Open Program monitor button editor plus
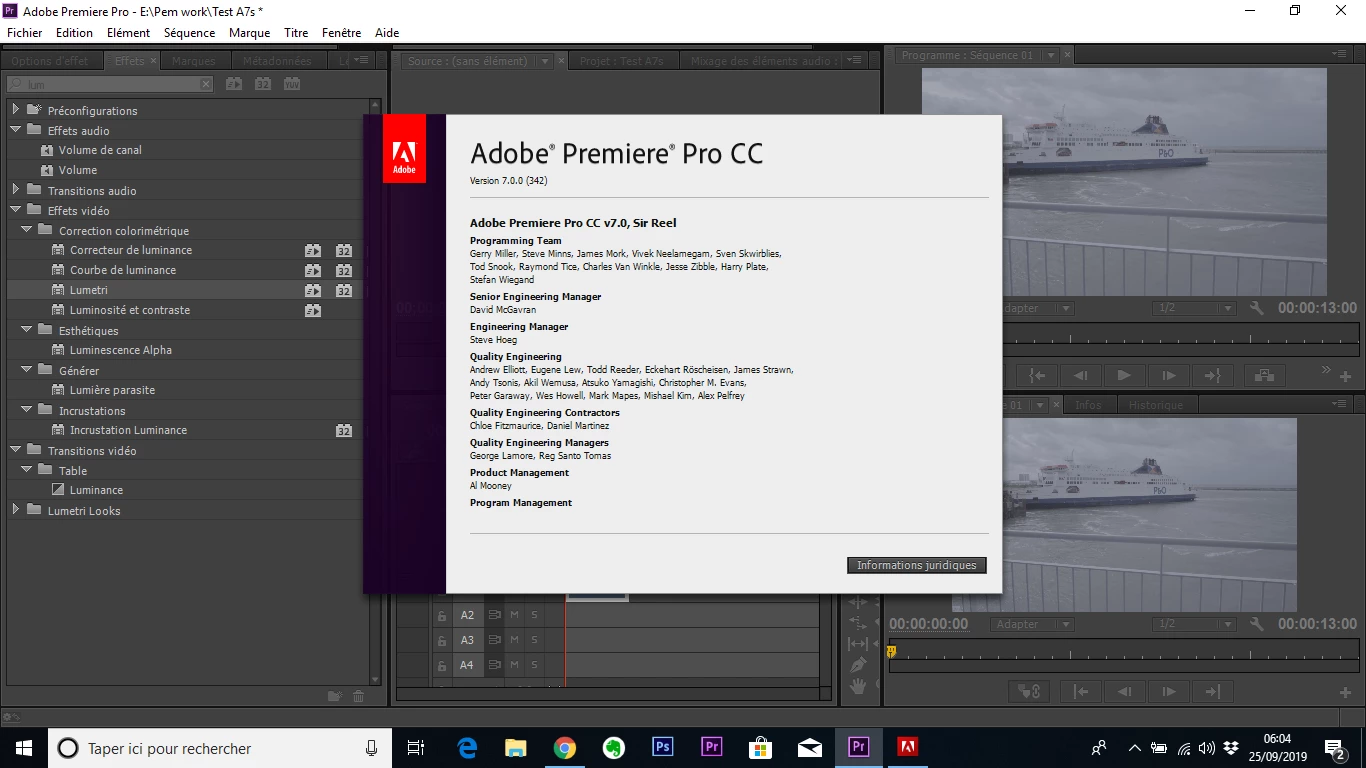The width and height of the screenshot is (1366, 768). [1346, 377]
